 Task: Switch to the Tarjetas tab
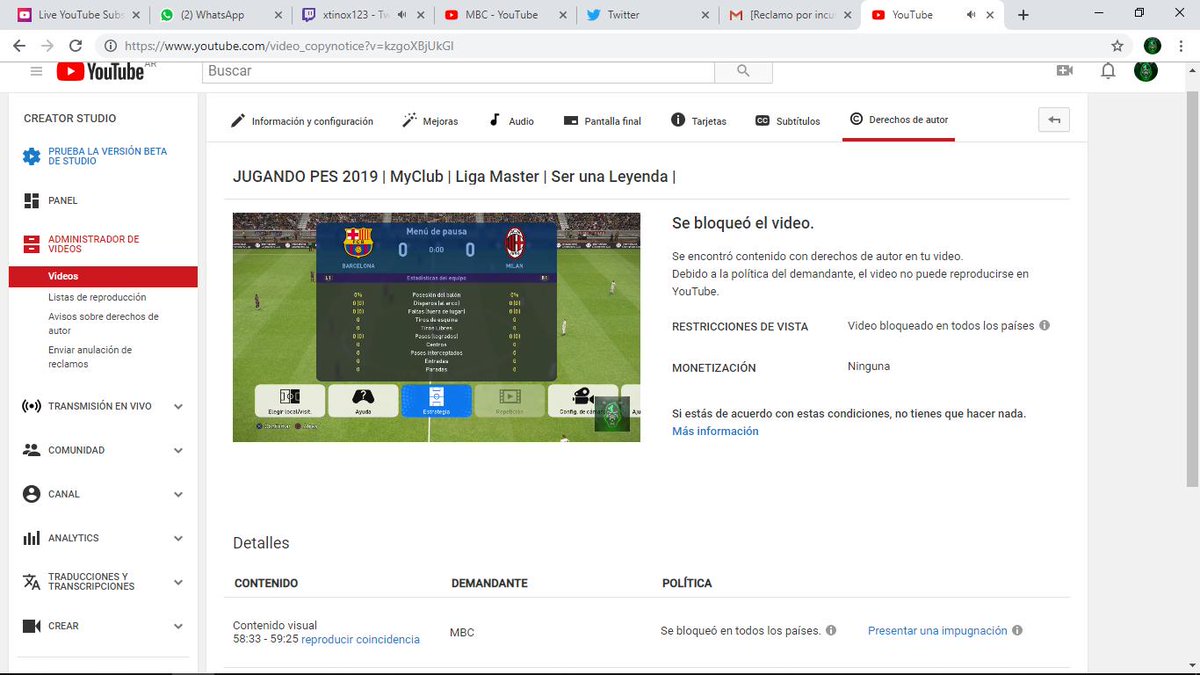point(699,121)
